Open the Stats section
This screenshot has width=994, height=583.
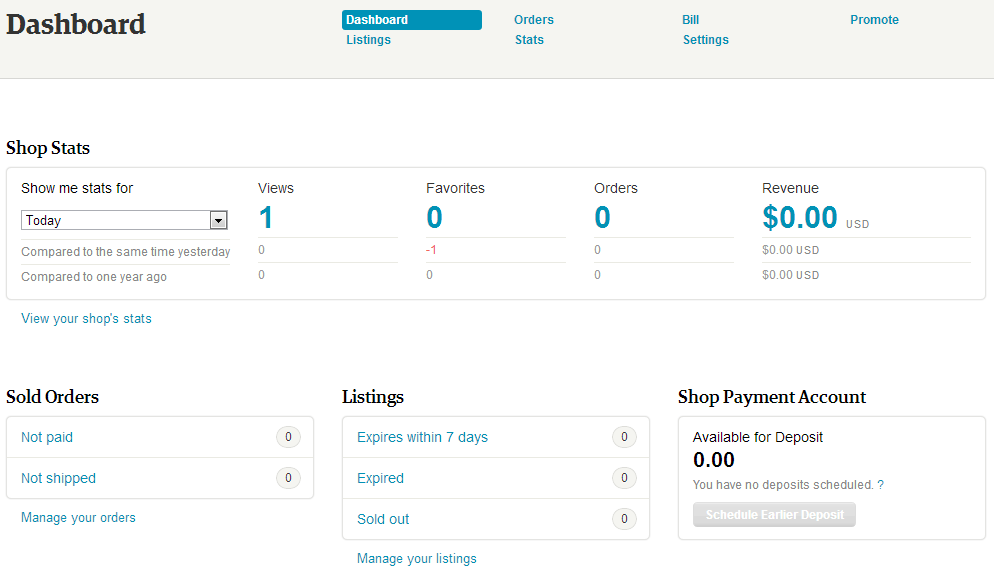coord(528,39)
